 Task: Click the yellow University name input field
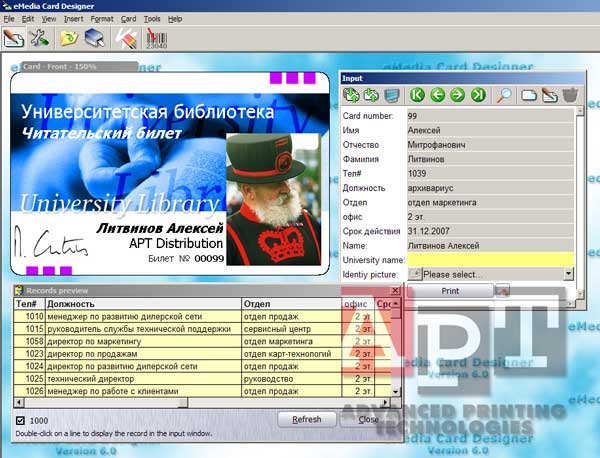coord(490,260)
